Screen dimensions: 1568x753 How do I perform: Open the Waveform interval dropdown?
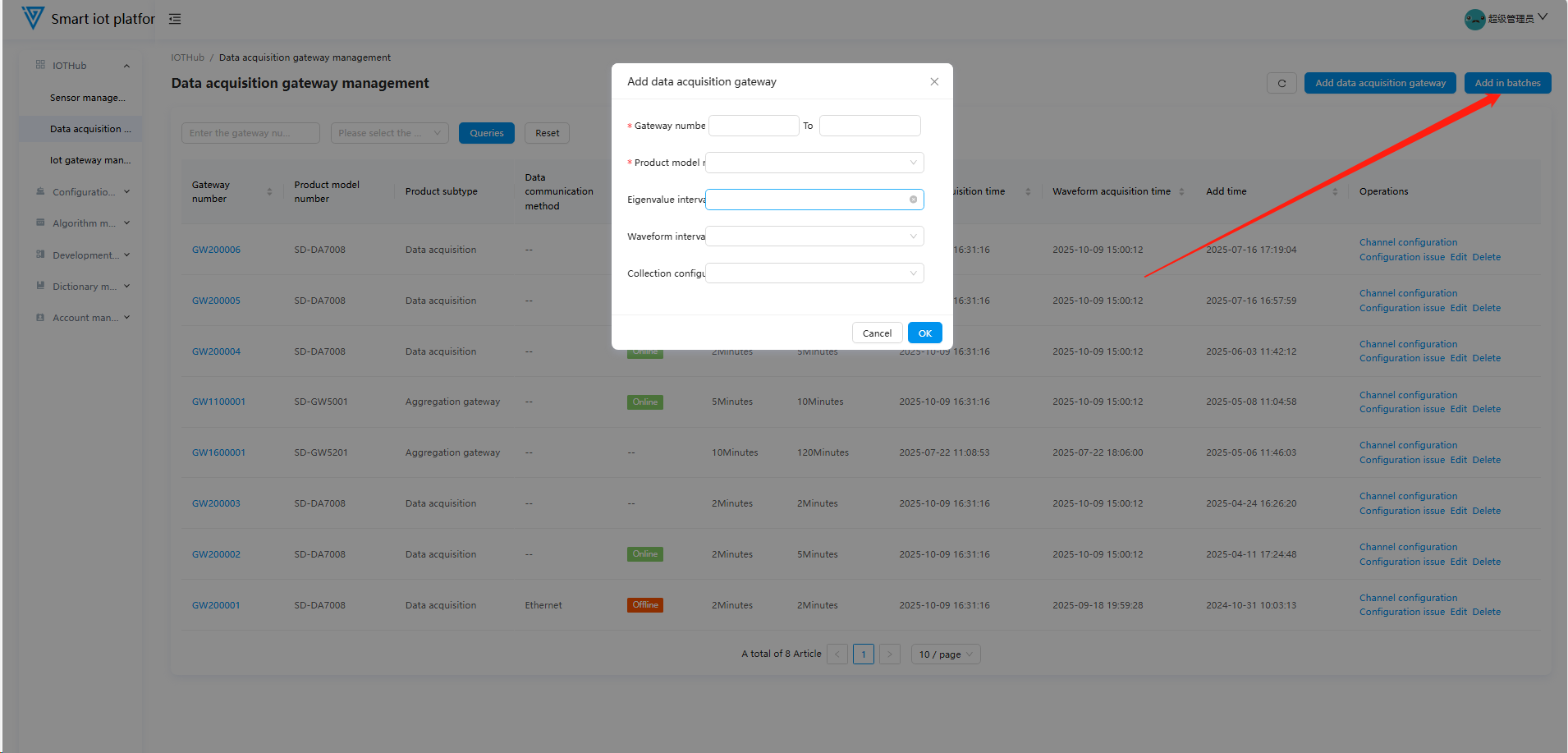click(814, 236)
